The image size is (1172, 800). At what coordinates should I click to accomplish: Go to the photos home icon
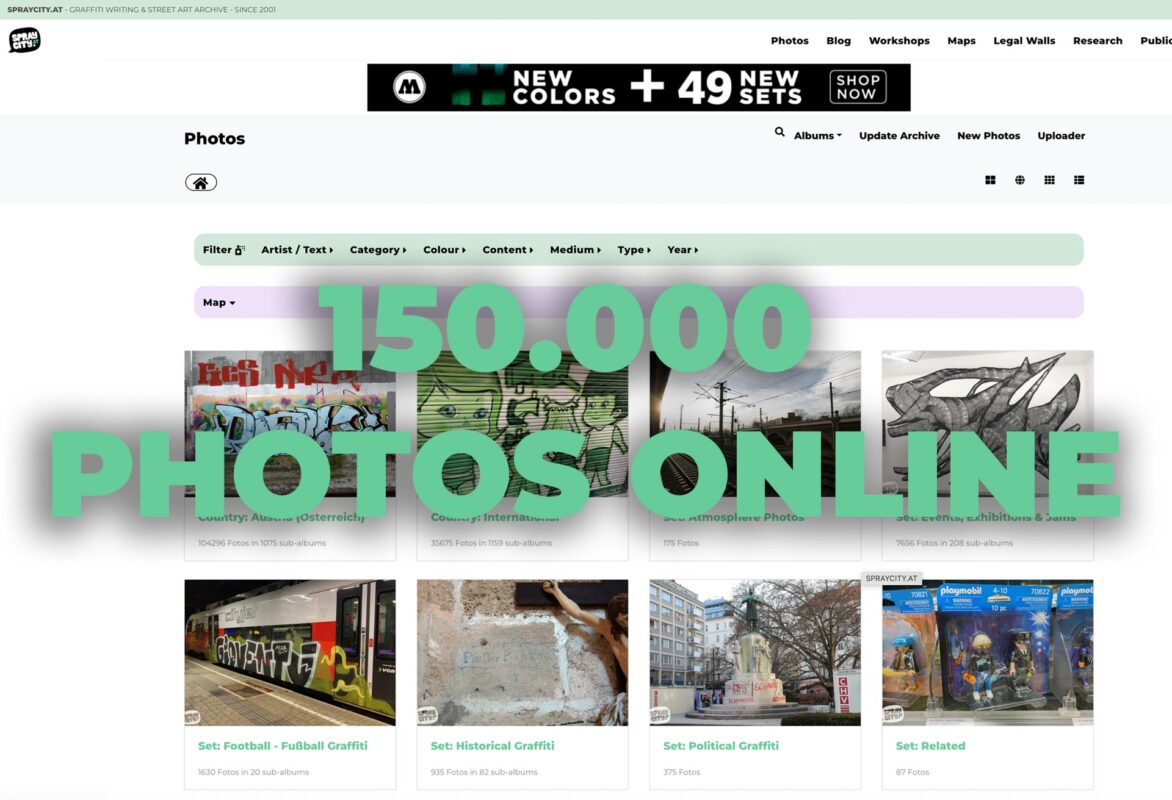click(201, 183)
